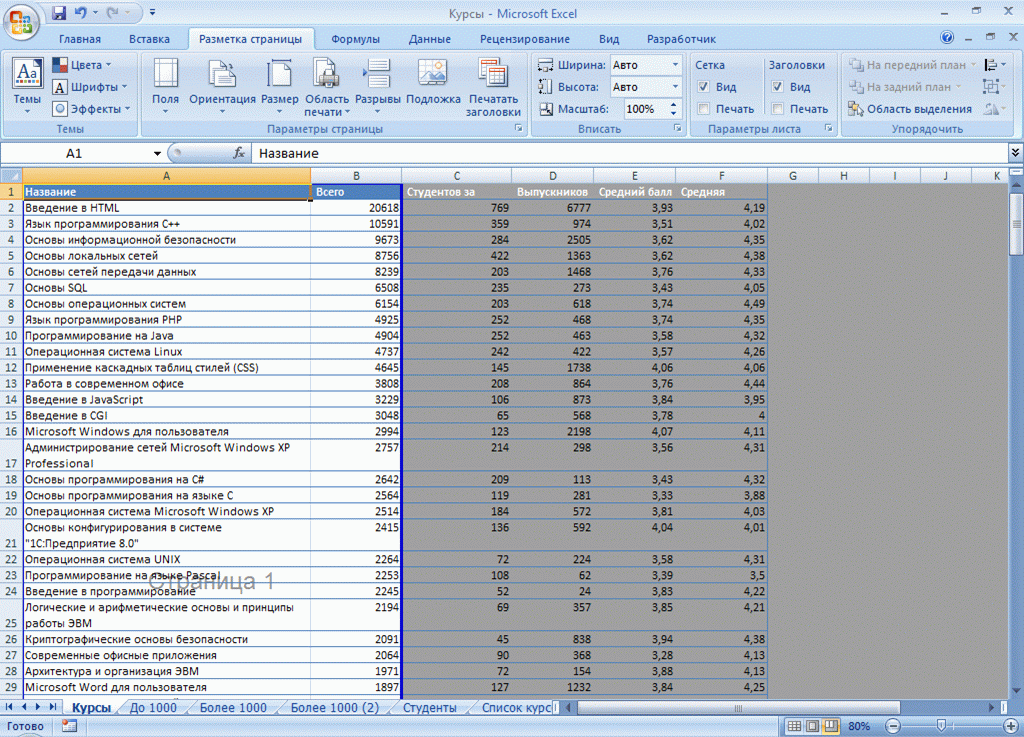Open the Ширина width dropdown
The image size is (1024, 737).
click(675, 65)
